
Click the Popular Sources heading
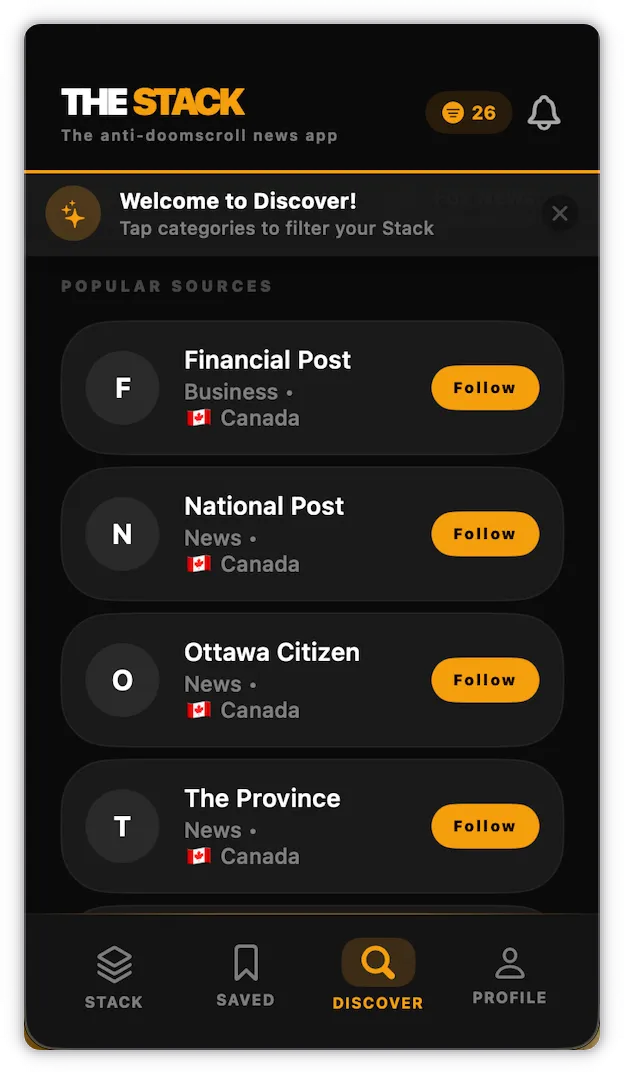(x=166, y=286)
